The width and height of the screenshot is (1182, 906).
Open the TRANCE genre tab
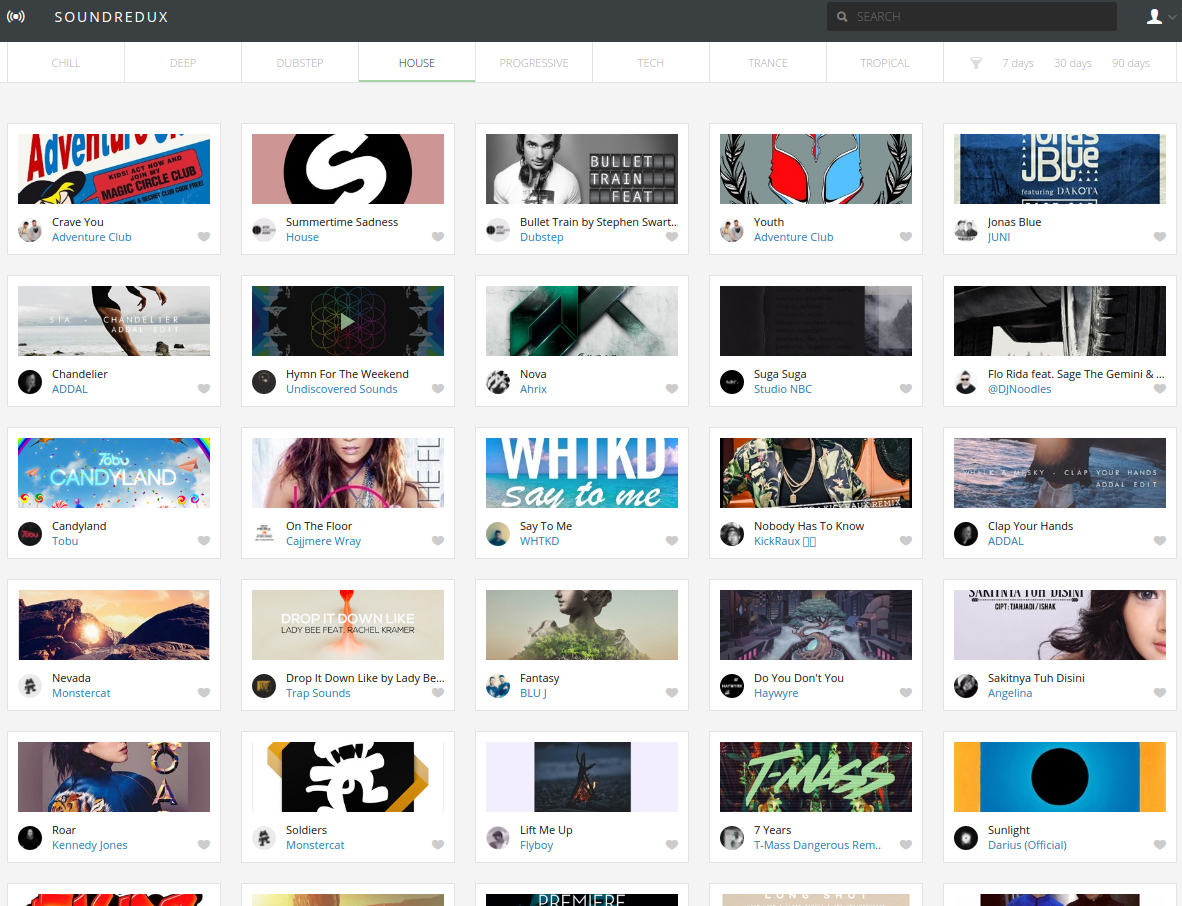point(768,63)
